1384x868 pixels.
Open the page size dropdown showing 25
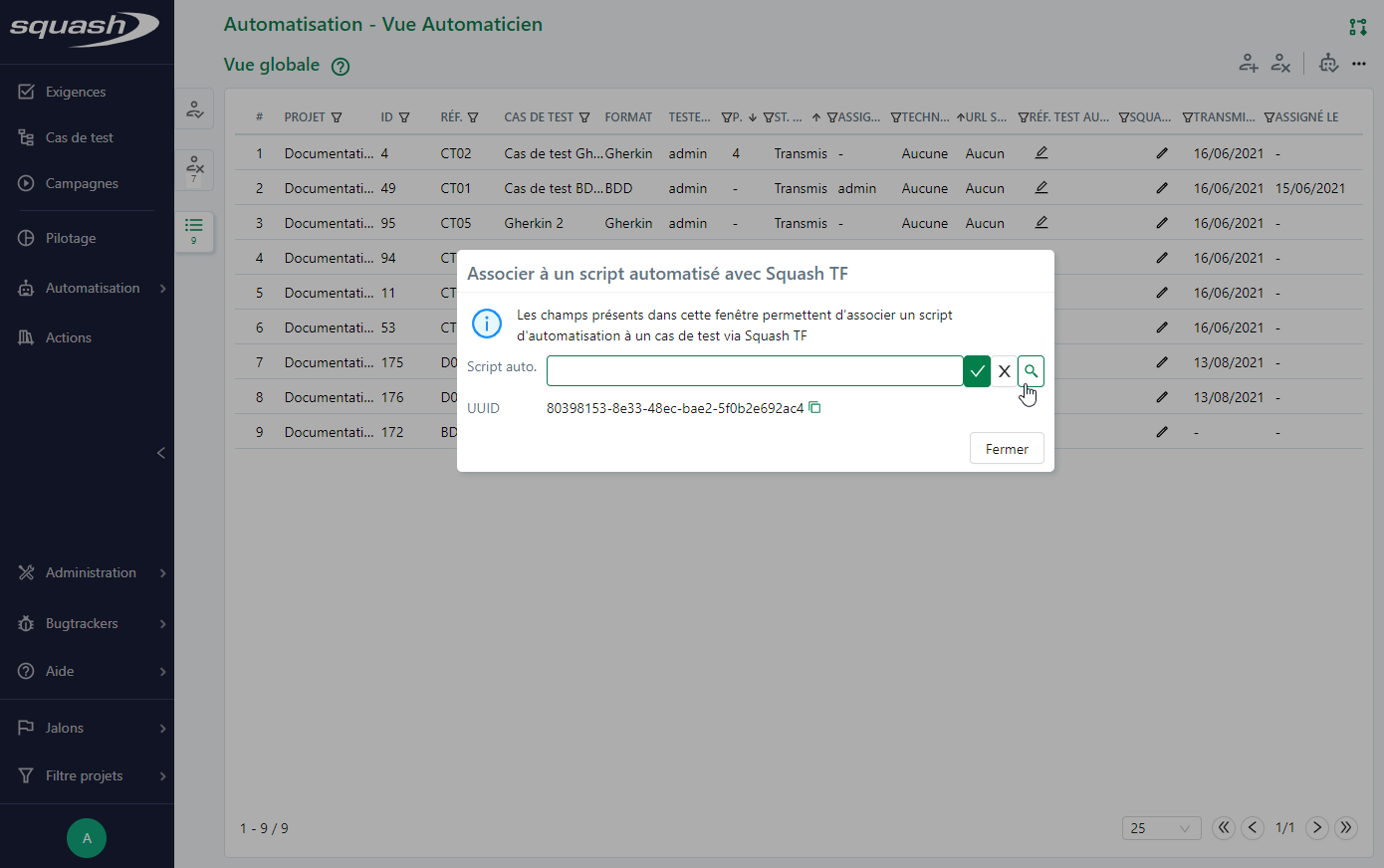(x=1161, y=827)
